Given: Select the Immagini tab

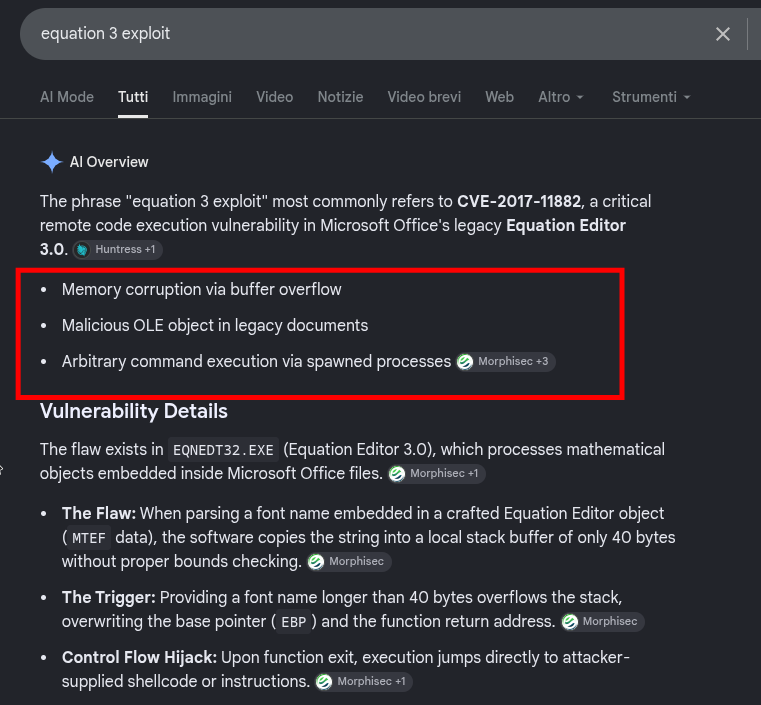Looking at the screenshot, I should (202, 97).
